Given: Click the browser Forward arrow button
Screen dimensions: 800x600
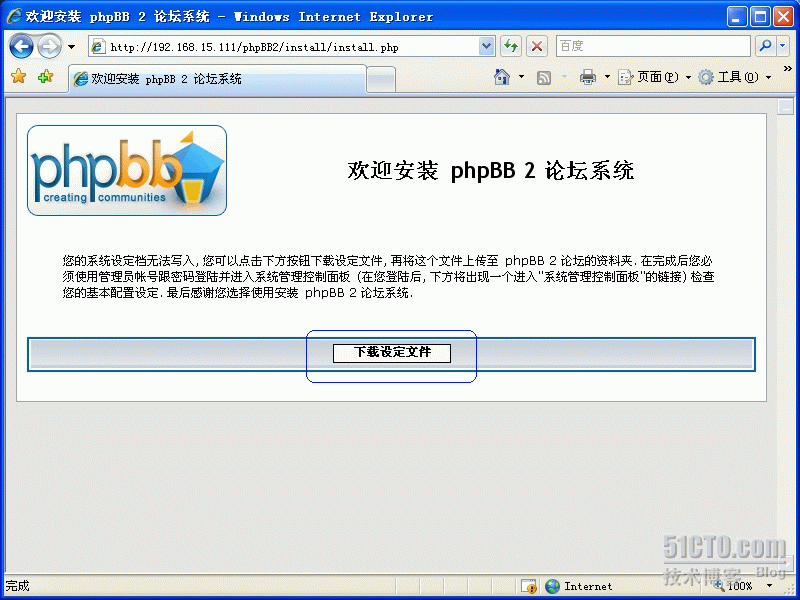Looking at the screenshot, I should coord(49,47).
